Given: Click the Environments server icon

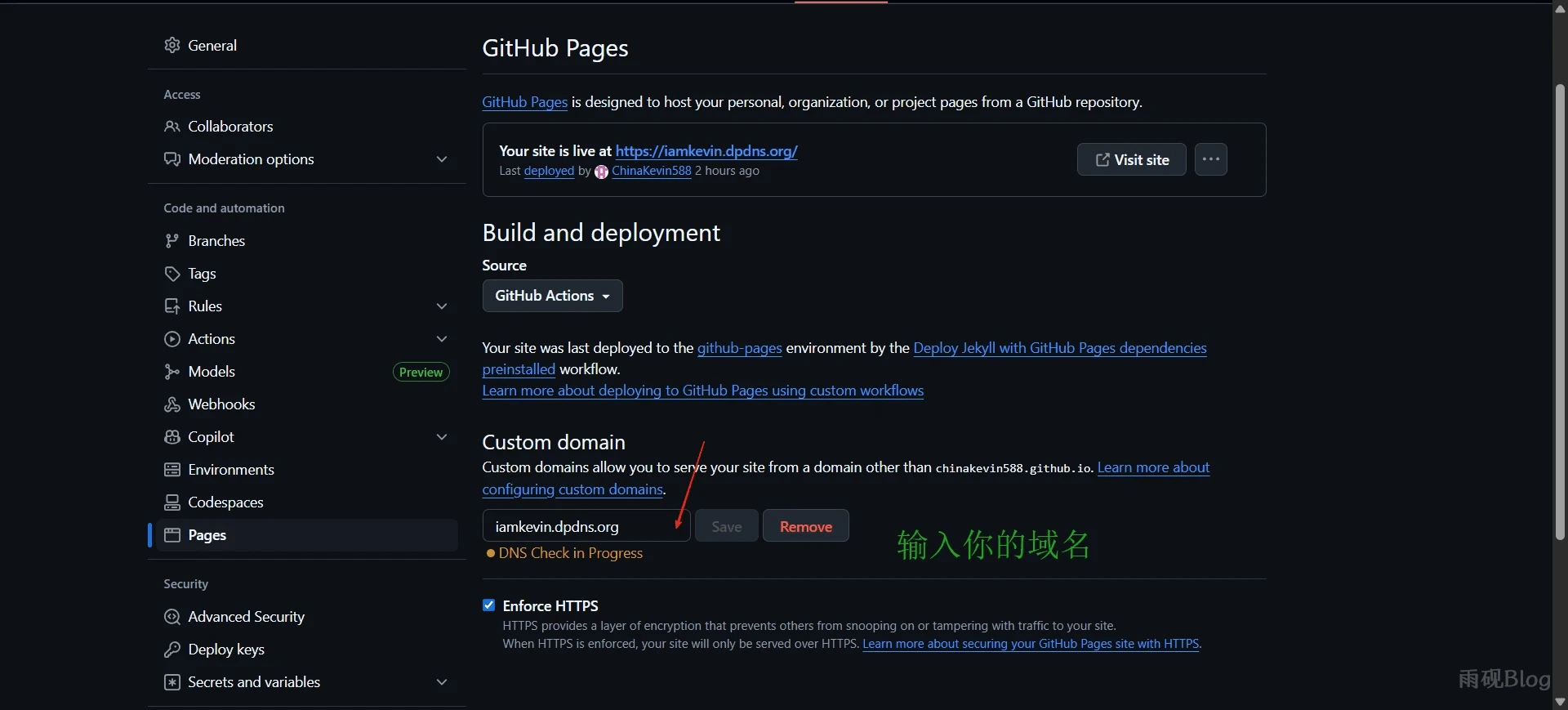Looking at the screenshot, I should coord(171,470).
